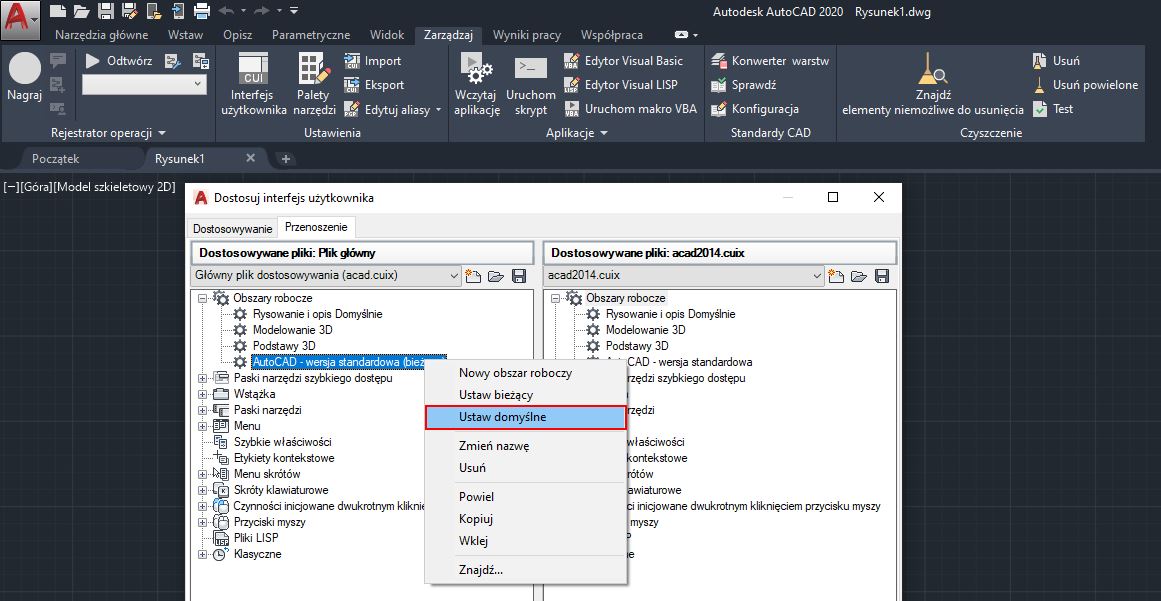This screenshot has height=601, width=1161.
Task: Click the Plot printer icon in quick access toolbar
Action: coord(201,10)
